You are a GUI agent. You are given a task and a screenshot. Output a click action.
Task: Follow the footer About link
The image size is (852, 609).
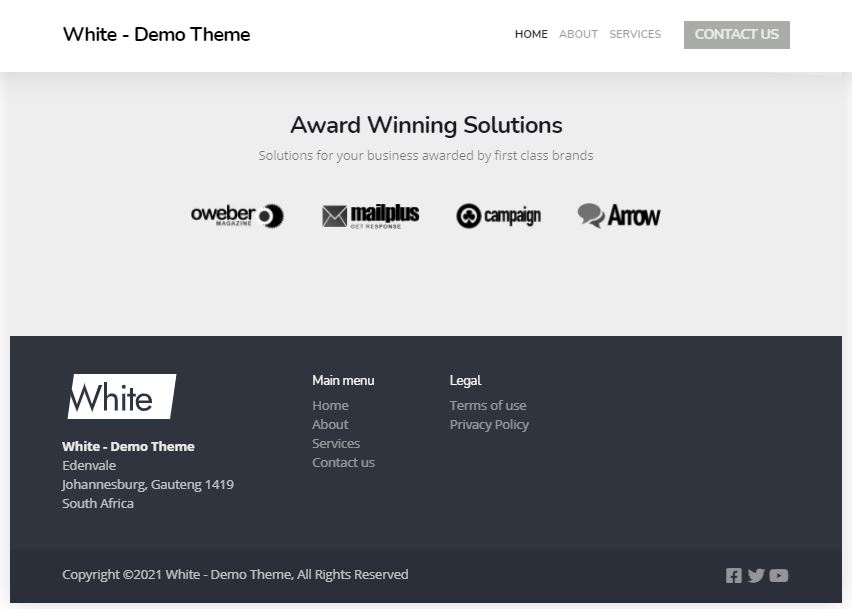330,424
